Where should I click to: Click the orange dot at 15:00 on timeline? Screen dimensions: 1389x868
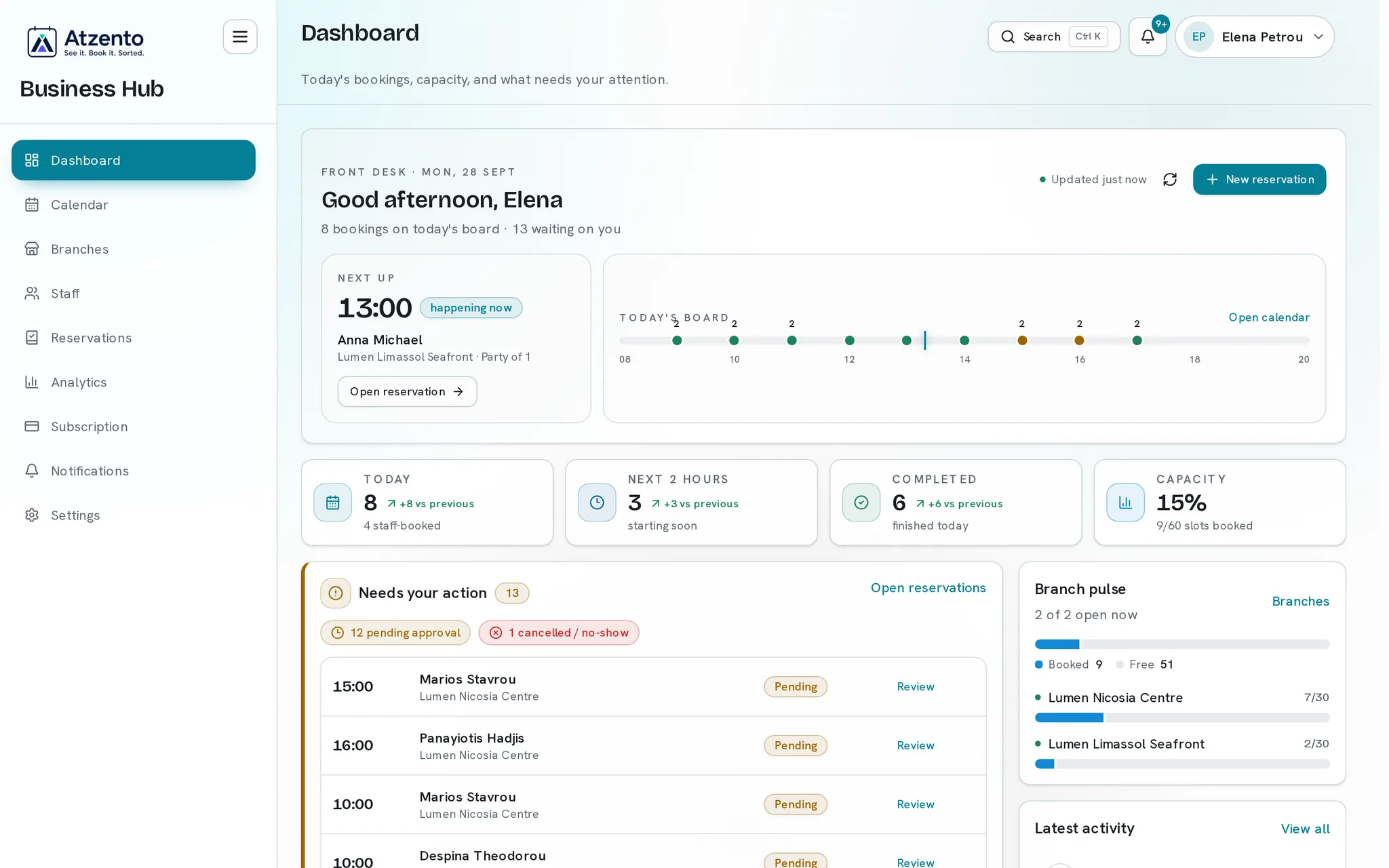coord(1022,340)
